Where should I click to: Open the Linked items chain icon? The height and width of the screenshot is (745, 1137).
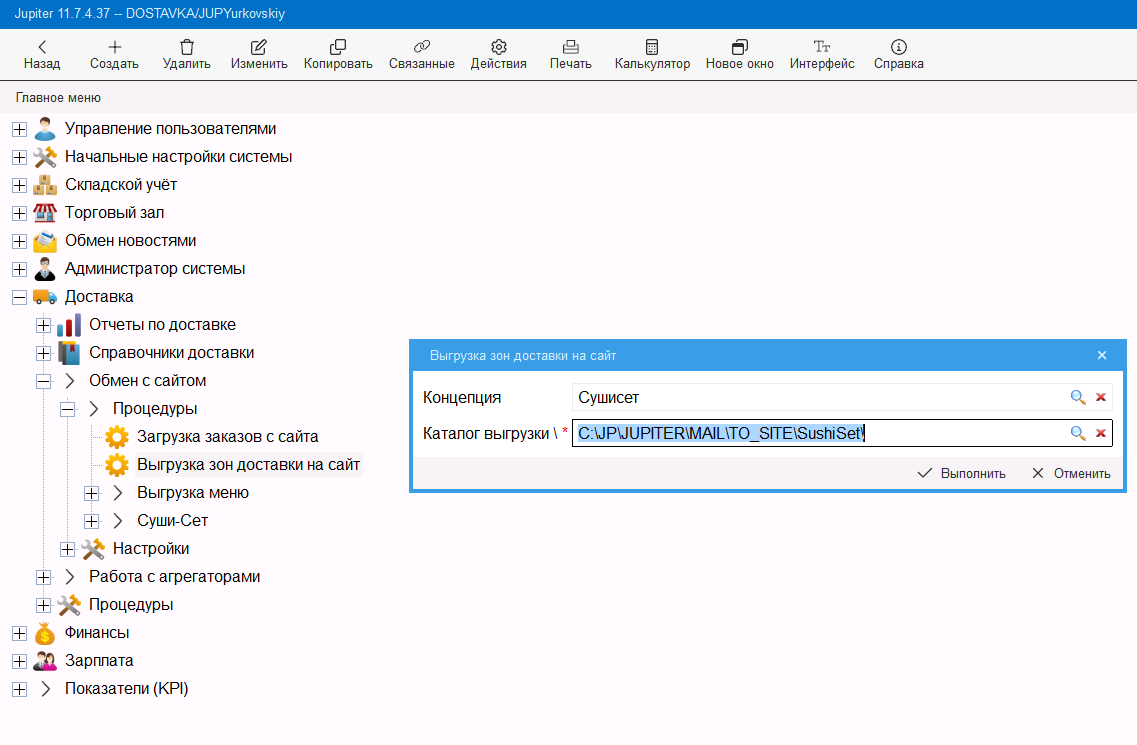click(x=421, y=47)
